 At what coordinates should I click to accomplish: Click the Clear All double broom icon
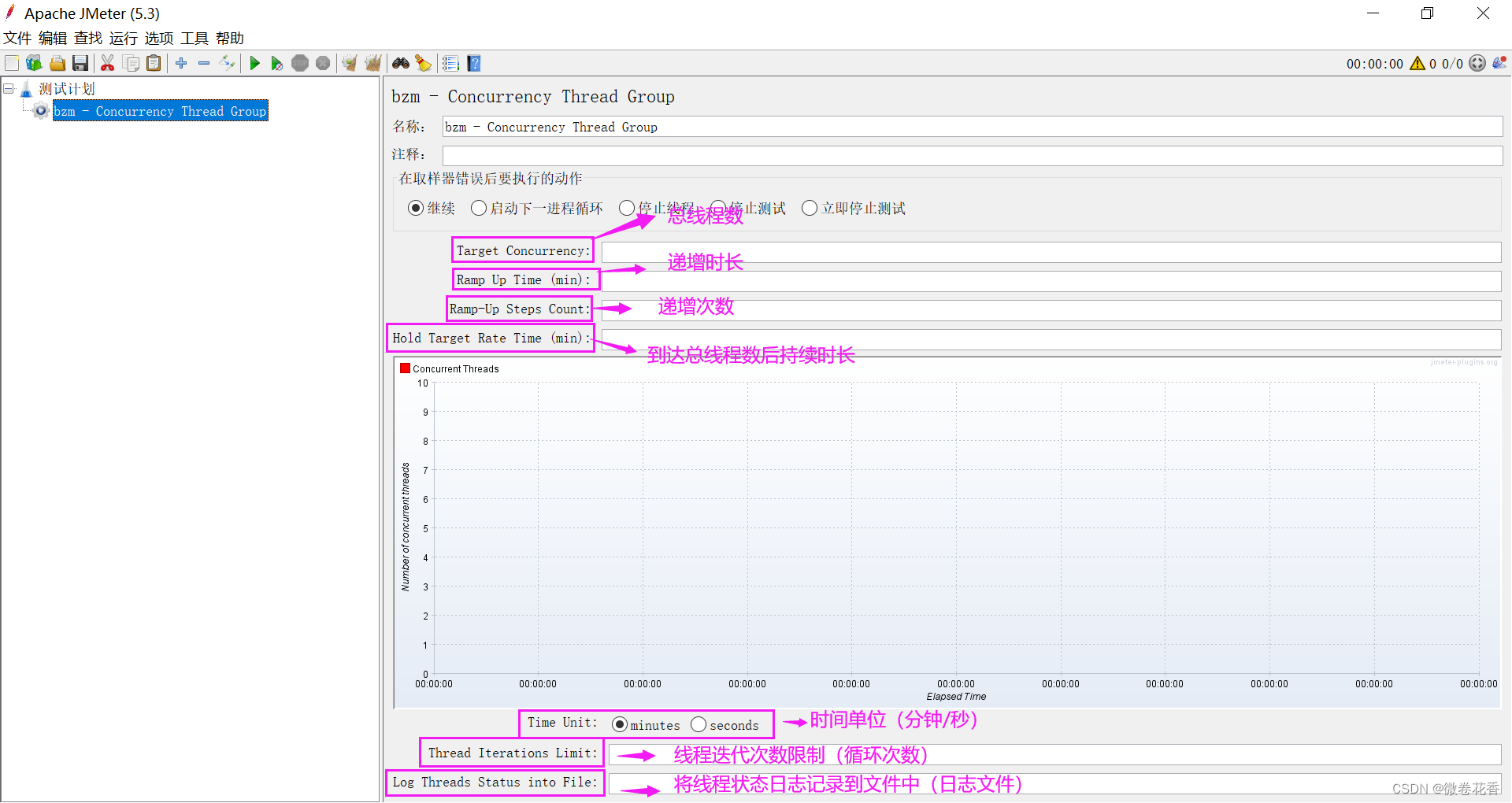pos(373,63)
